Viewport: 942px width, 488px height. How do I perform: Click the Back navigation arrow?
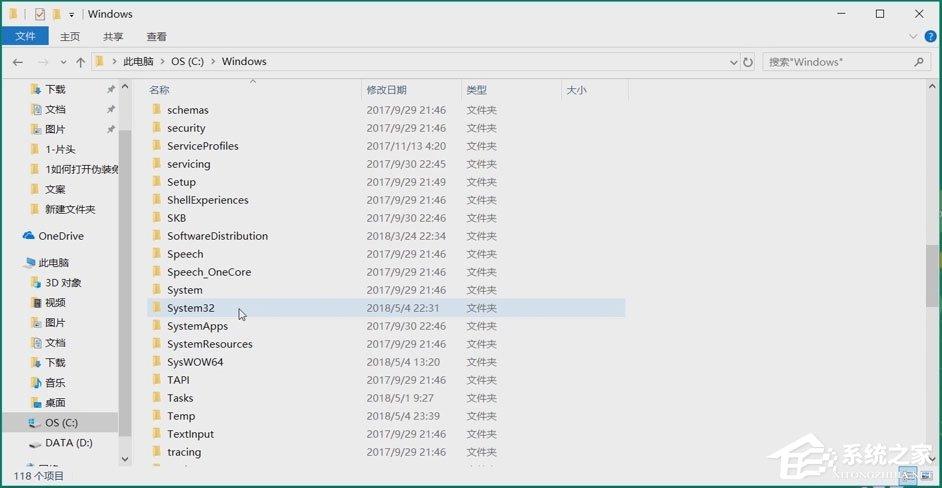point(17,62)
